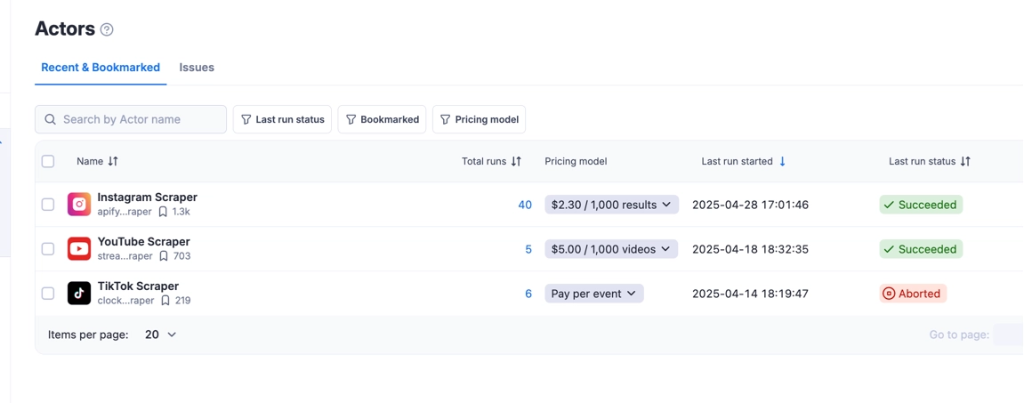Image resolution: width=1024 pixels, height=403 pixels.
Task: Click bookmark icon next to 1.3k
Action: [x=163, y=212]
